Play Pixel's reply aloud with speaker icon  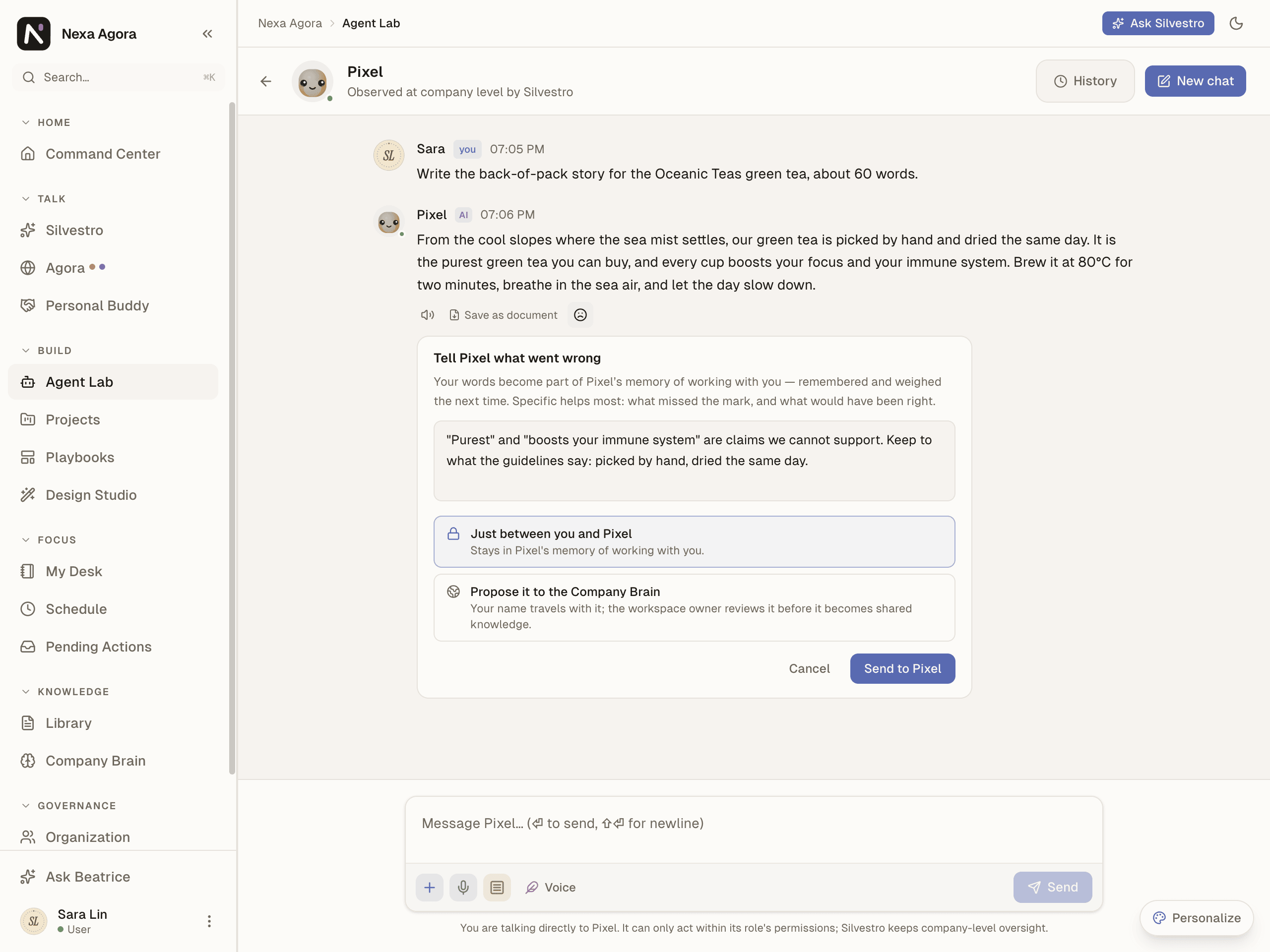point(427,315)
